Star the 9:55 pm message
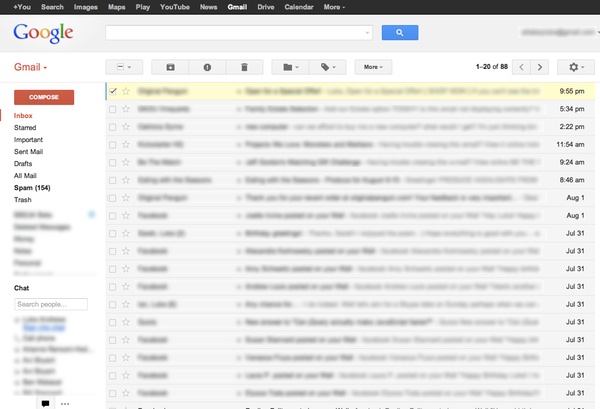 (126, 91)
